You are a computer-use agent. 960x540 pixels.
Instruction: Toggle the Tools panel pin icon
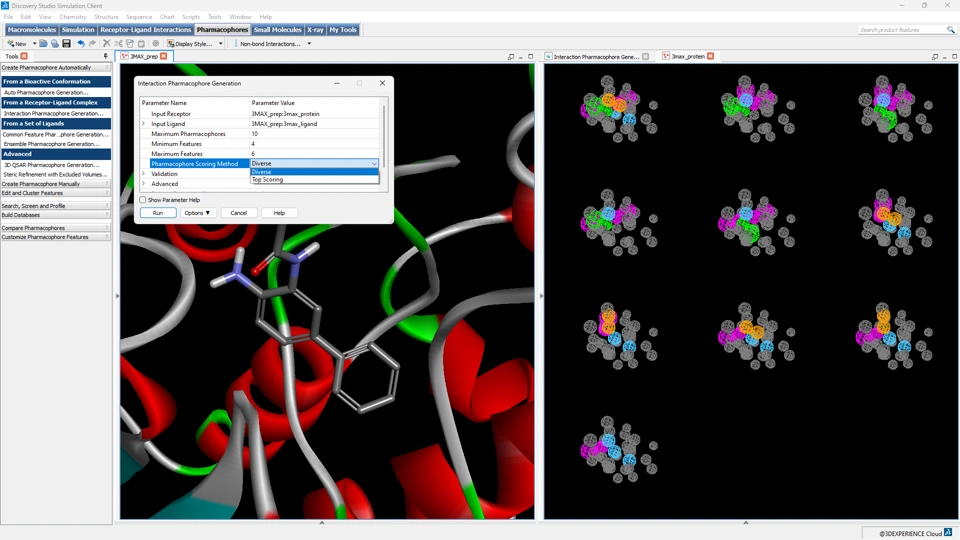pyautogui.click(x=106, y=56)
